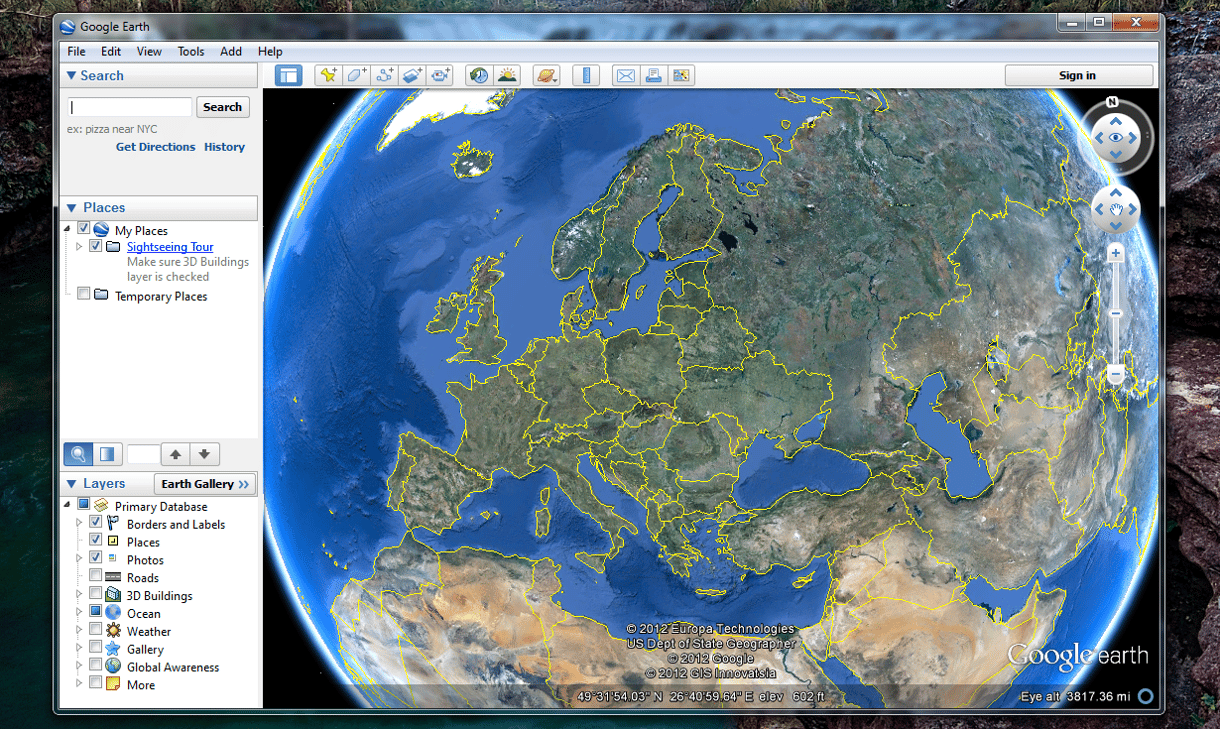The width and height of the screenshot is (1220, 729).
Task: Enable the Global Awareness layer
Action: click(x=96, y=665)
